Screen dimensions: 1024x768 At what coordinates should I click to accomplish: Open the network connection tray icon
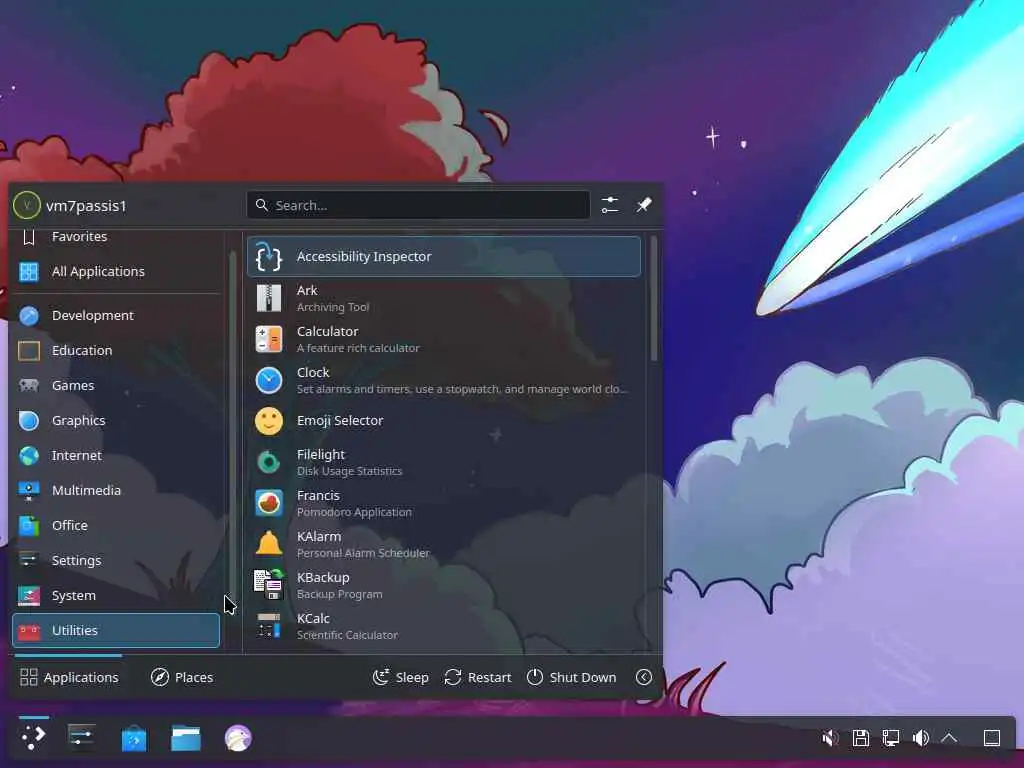[x=891, y=739]
